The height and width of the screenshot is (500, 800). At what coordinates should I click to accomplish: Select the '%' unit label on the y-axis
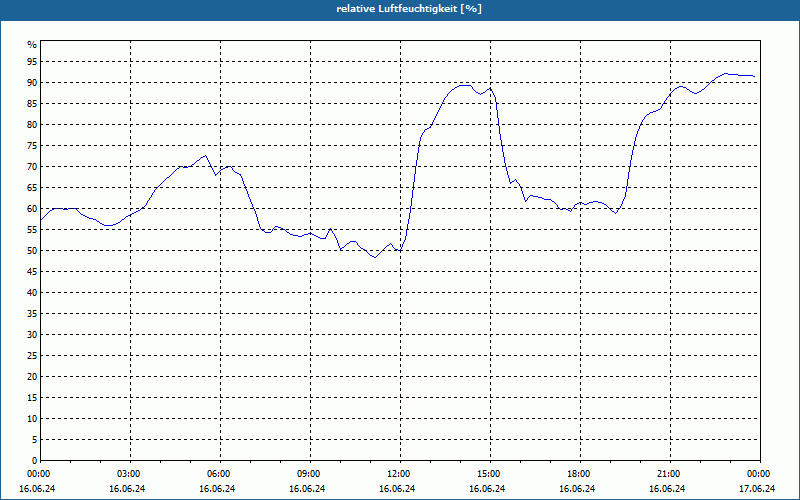pyautogui.click(x=32, y=45)
